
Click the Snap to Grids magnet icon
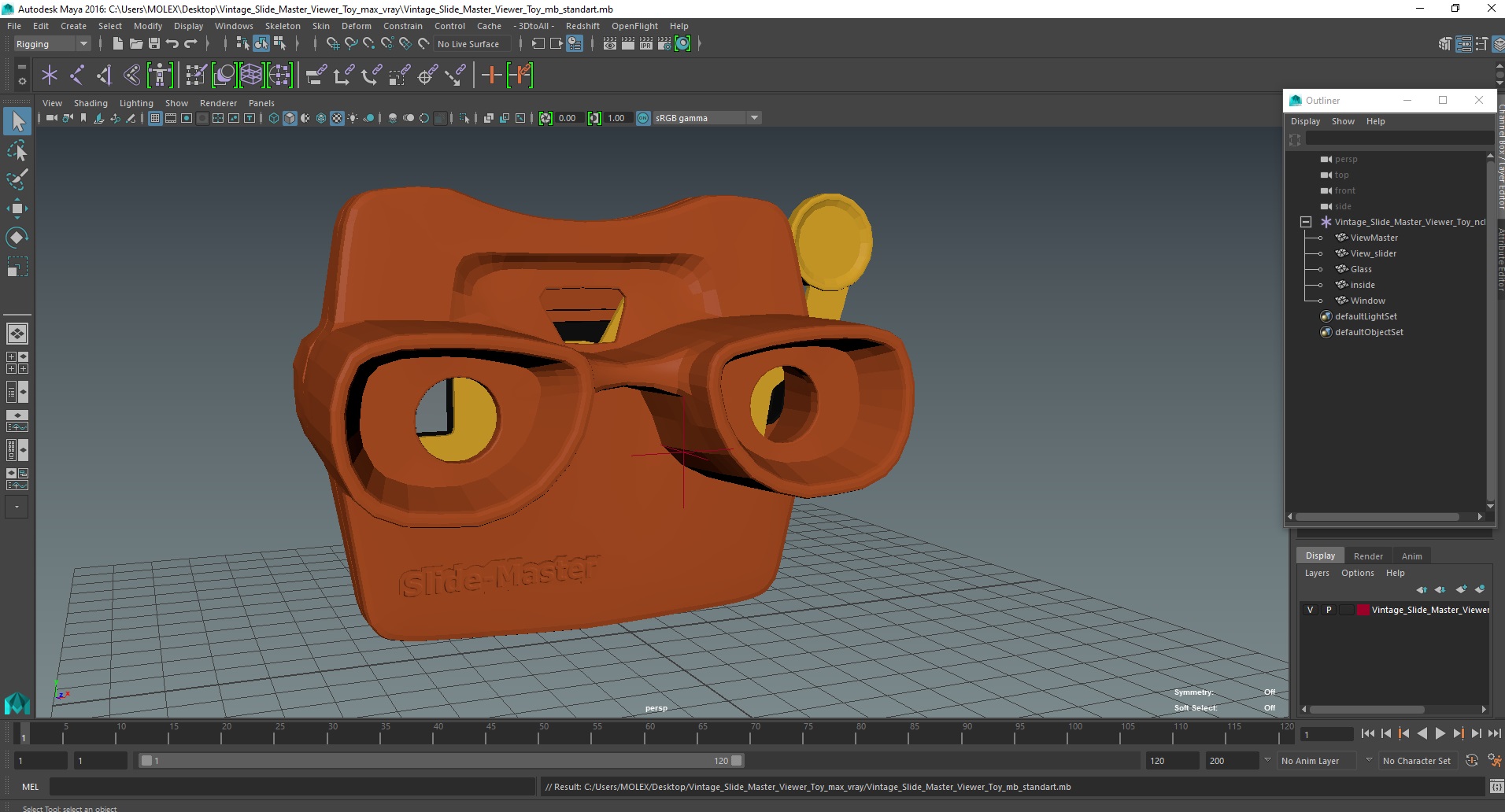point(332,44)
